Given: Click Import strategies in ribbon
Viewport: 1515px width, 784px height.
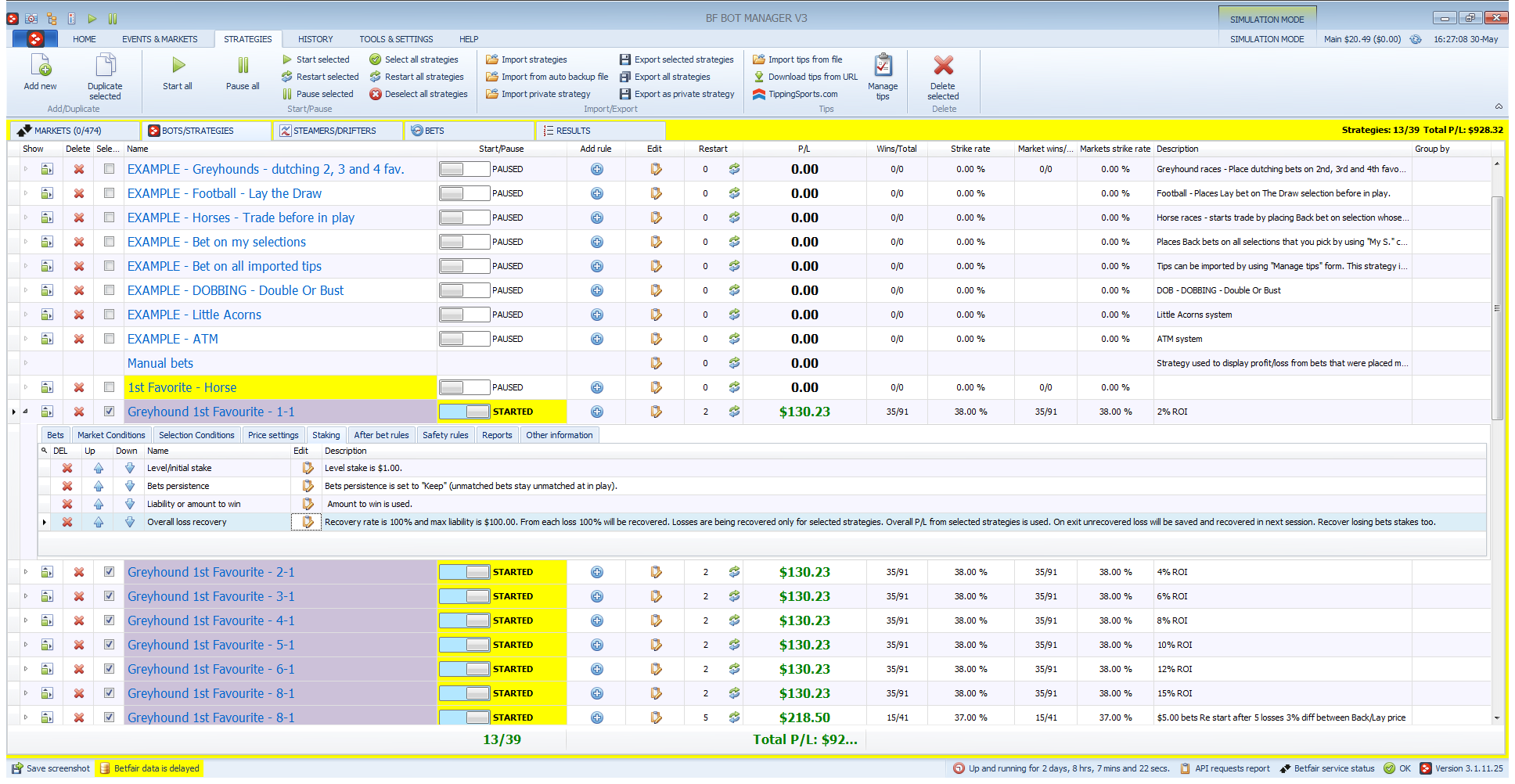Looking at the screenshot, I should coord(527,59).
